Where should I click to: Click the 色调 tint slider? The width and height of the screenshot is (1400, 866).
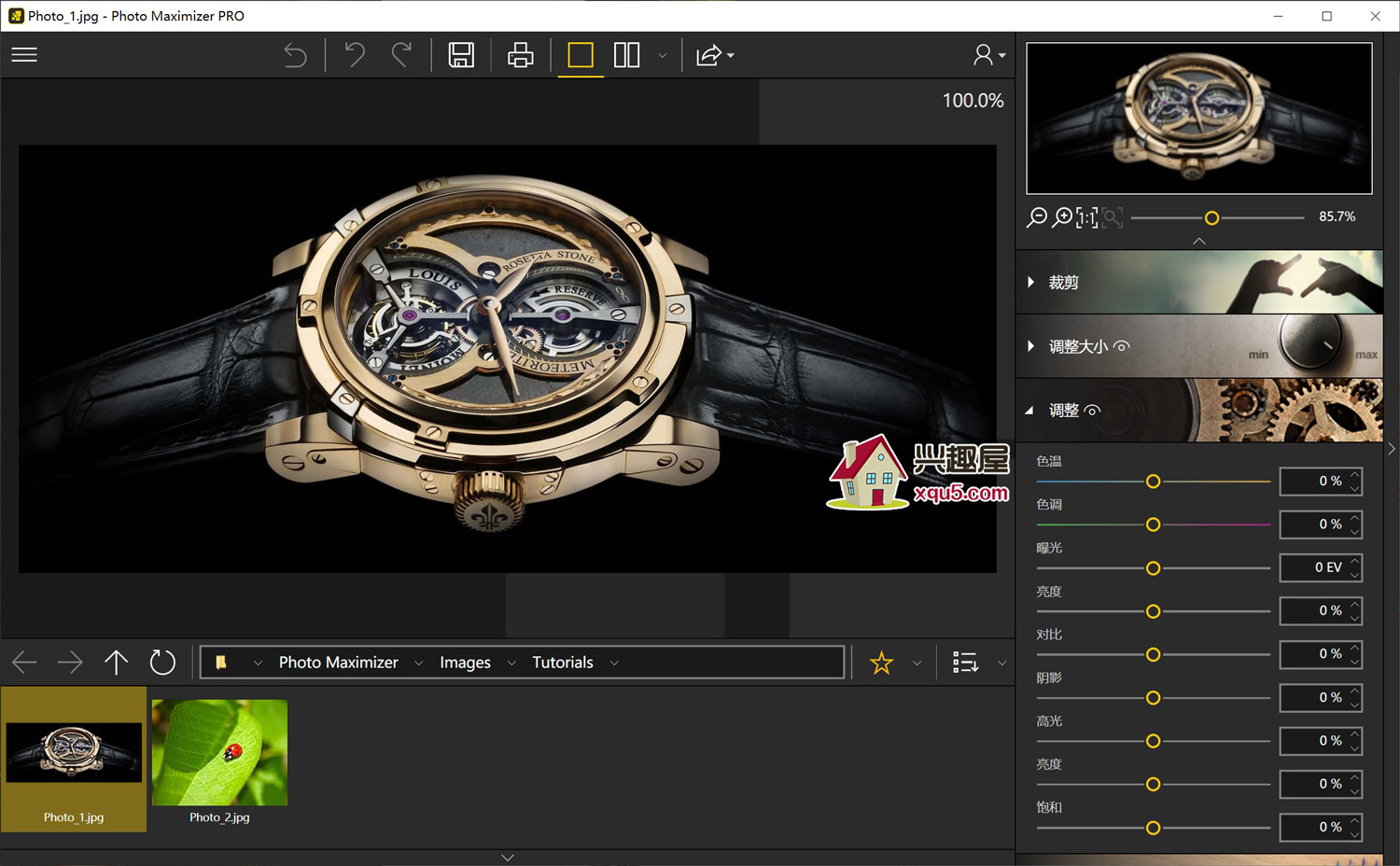point(1154,524)
